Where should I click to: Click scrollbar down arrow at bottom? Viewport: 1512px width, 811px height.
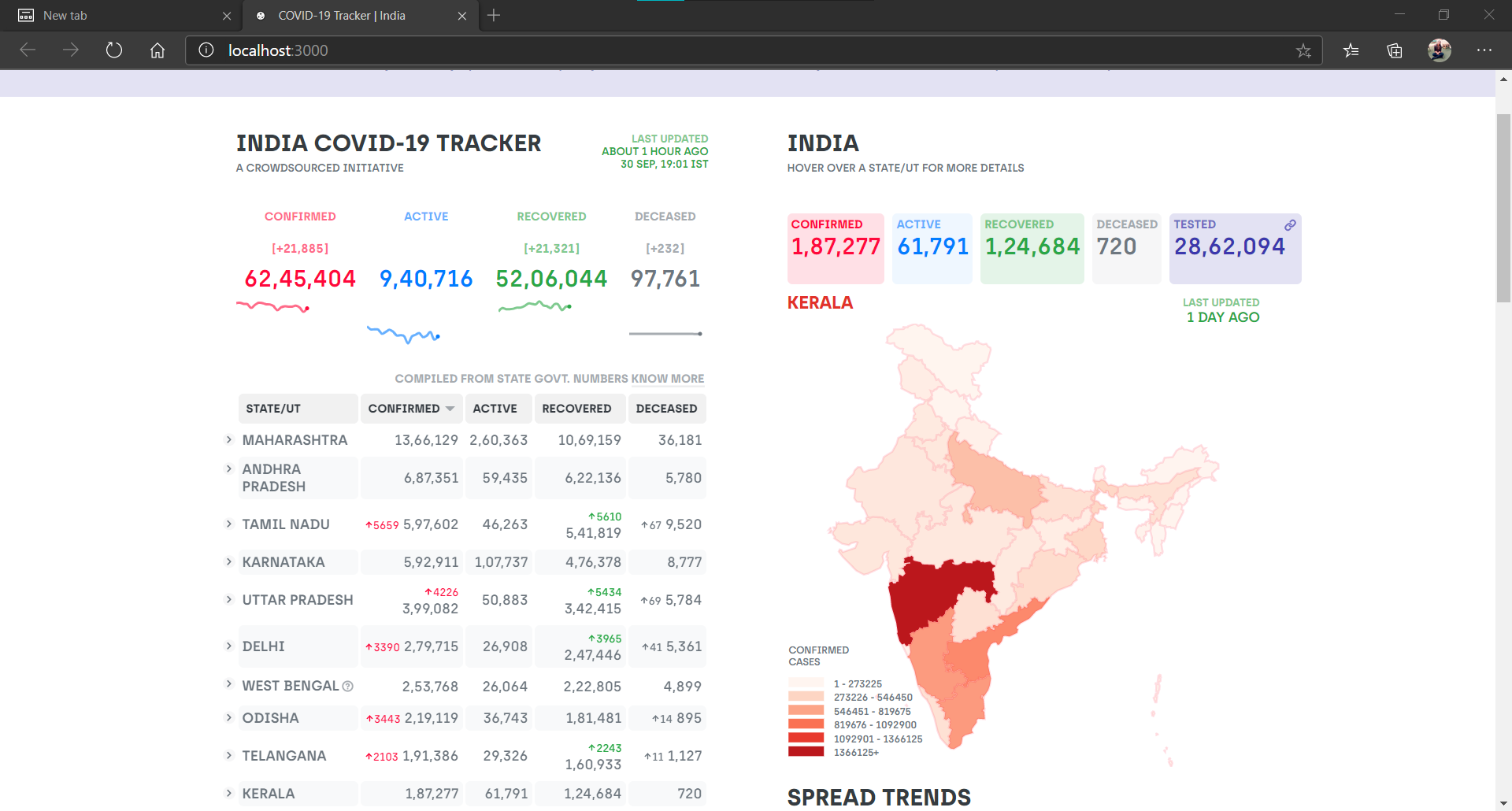tap(1503, 803)
